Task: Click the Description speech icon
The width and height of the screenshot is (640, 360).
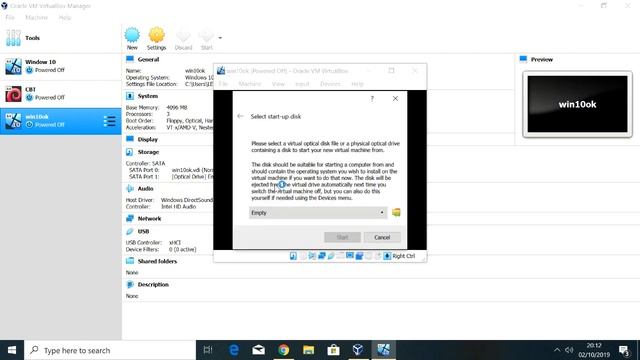Action: [x=130, y=284]
